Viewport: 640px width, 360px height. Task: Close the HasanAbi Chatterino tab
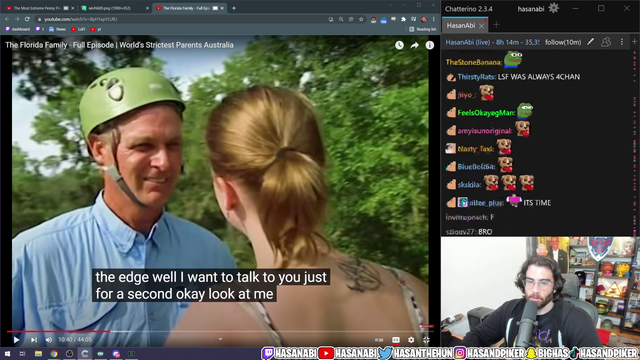click(x=482, y=26)
